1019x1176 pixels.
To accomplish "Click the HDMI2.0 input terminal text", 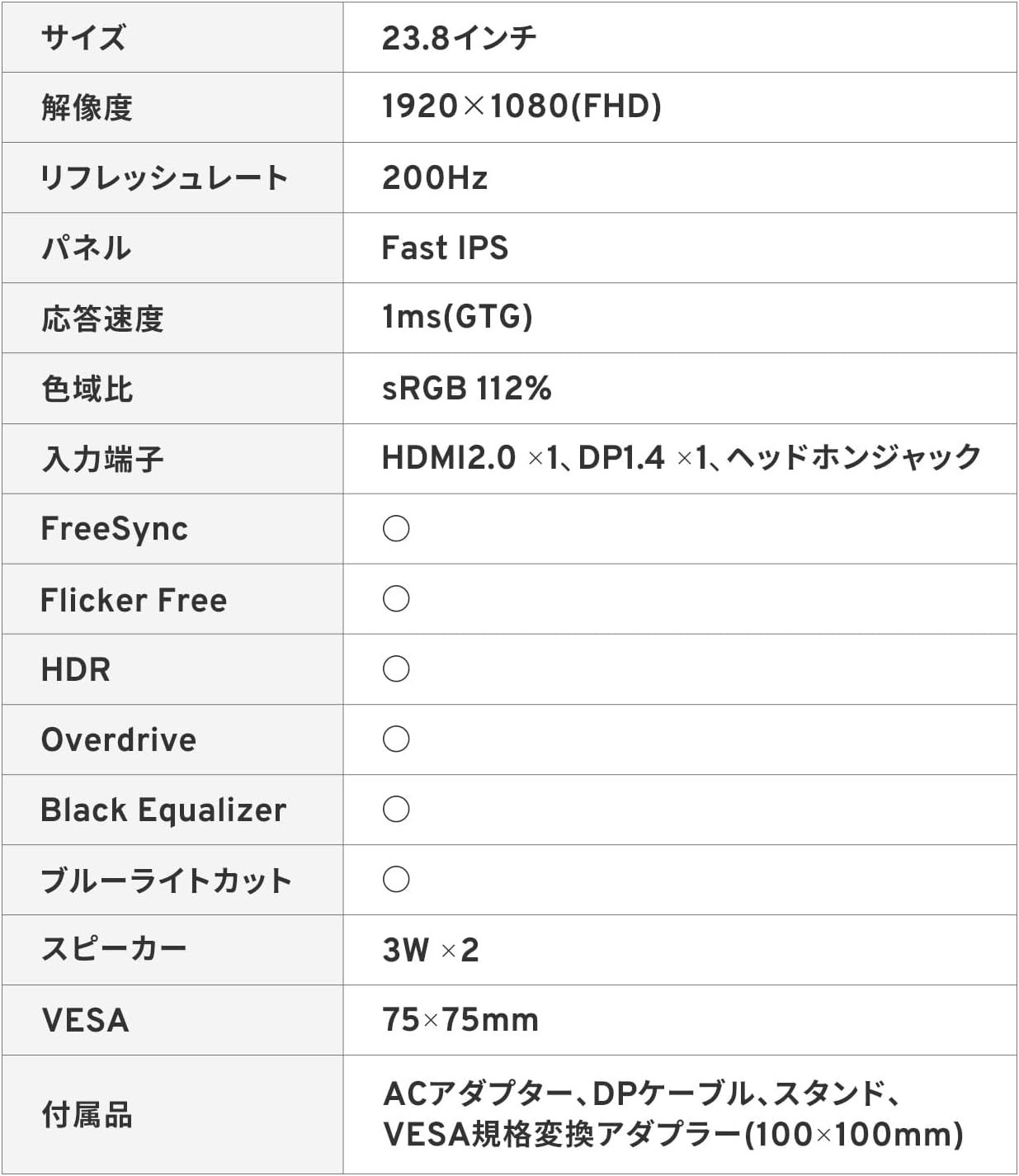I will [449, 458].
